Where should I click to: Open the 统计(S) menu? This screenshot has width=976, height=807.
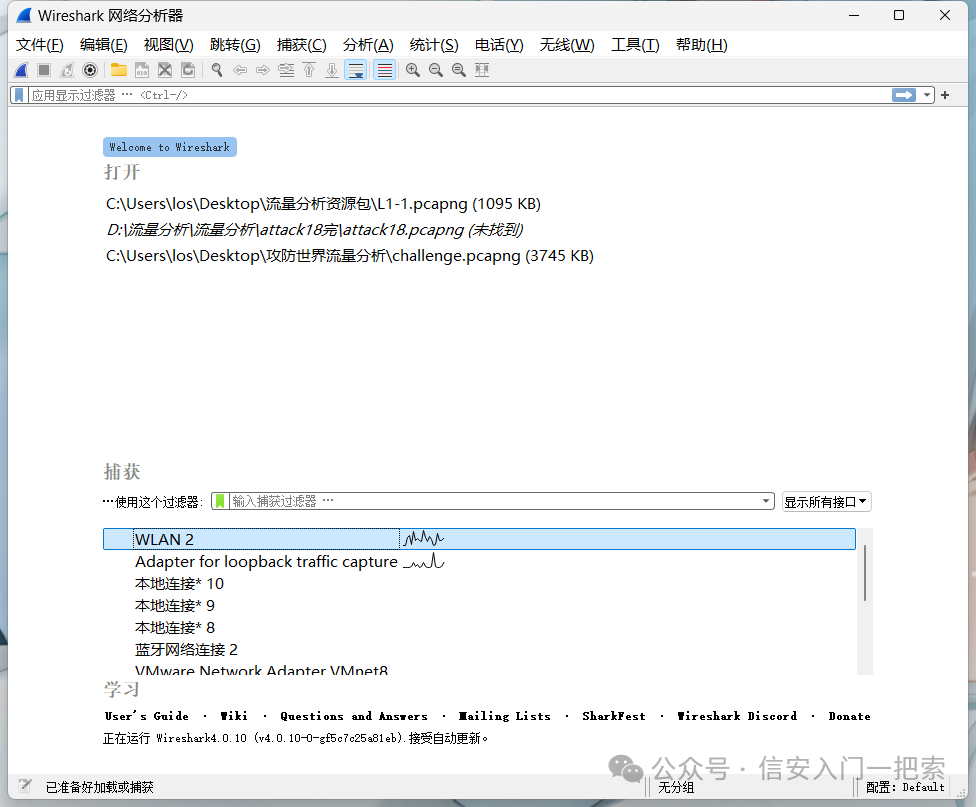pyautogui.click(x=434, y=45)
